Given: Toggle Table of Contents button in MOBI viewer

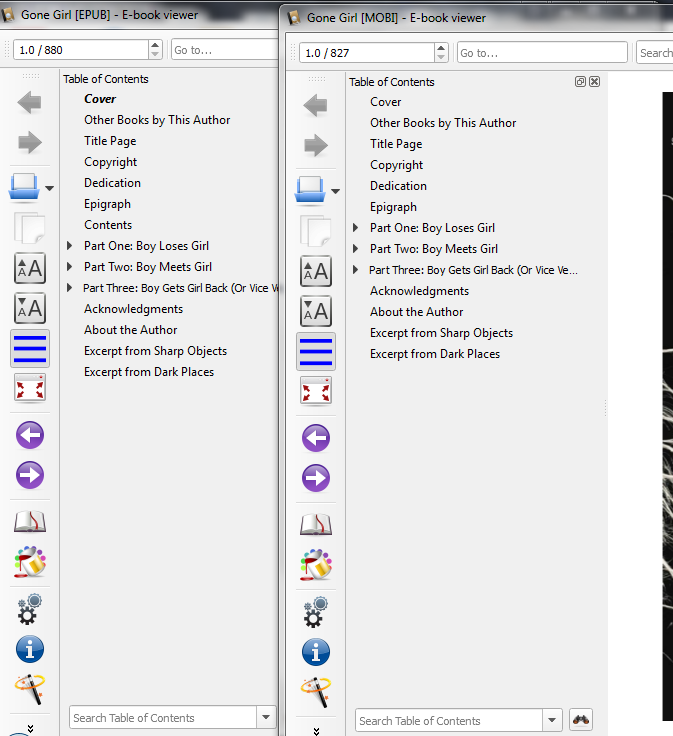Looking at the screenshot, I should [316, 351].
